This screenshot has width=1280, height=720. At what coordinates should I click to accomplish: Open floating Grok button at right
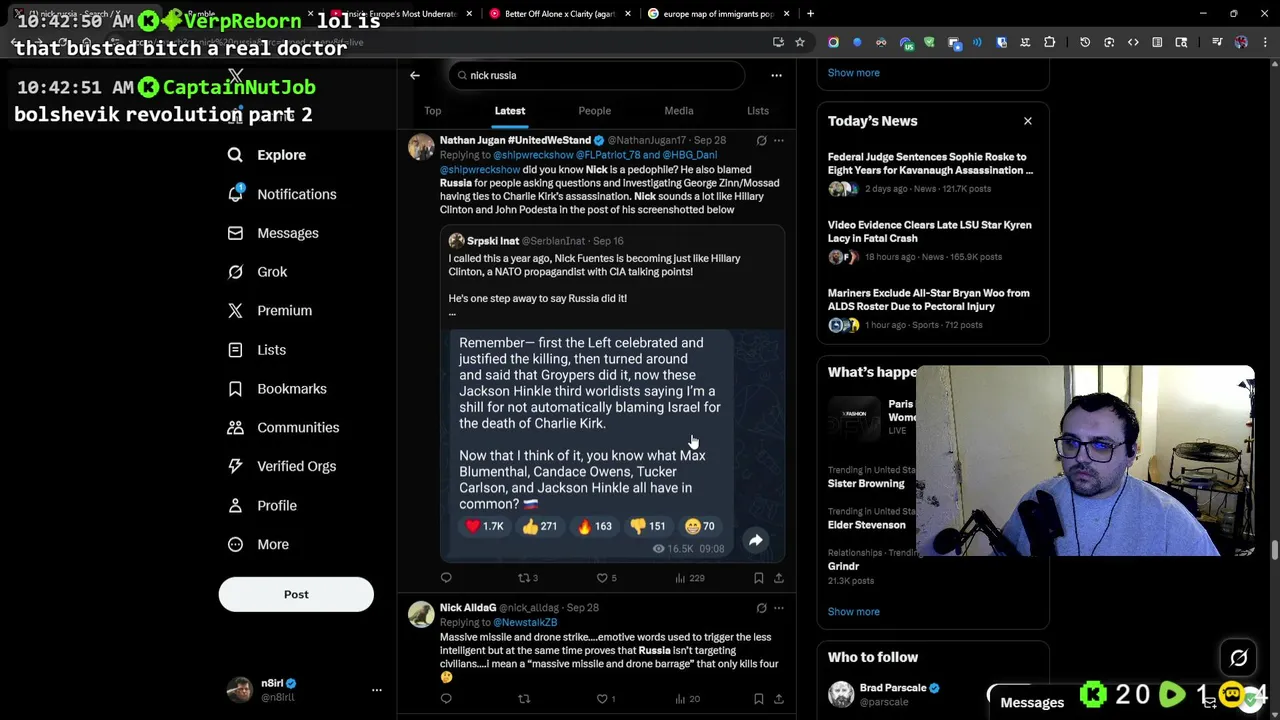pyautogui.click(x=1238, y=657)
